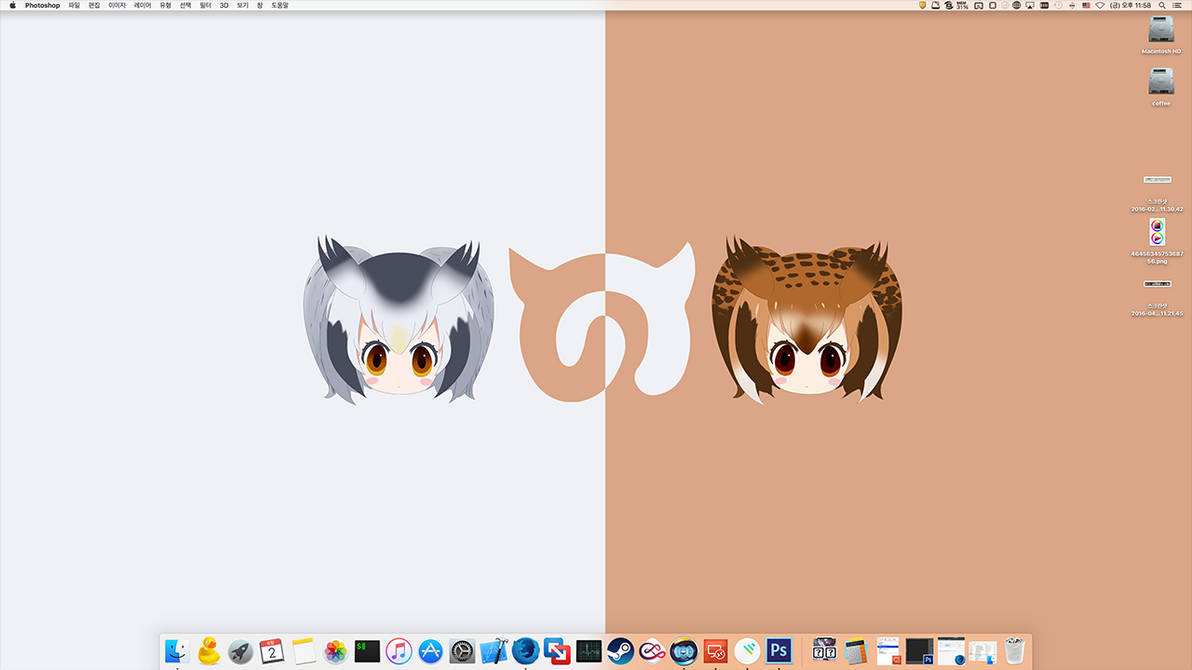Click the menu bar clock showing 11:58
The height and width of the screenshot is (670, 1192).
[x=1130, y=5]
